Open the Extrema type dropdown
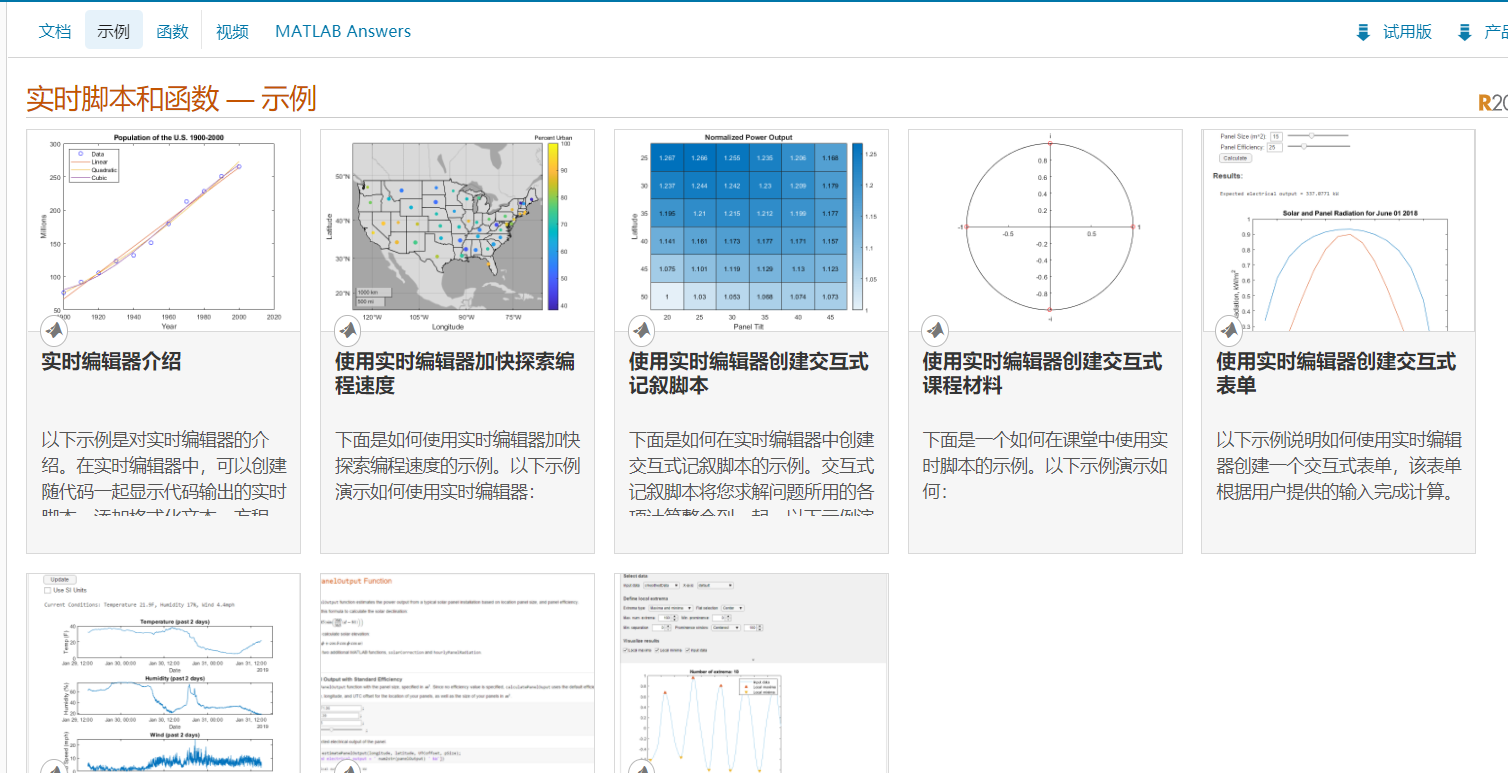Viewport: 1508px width, 773px height. 670,608
